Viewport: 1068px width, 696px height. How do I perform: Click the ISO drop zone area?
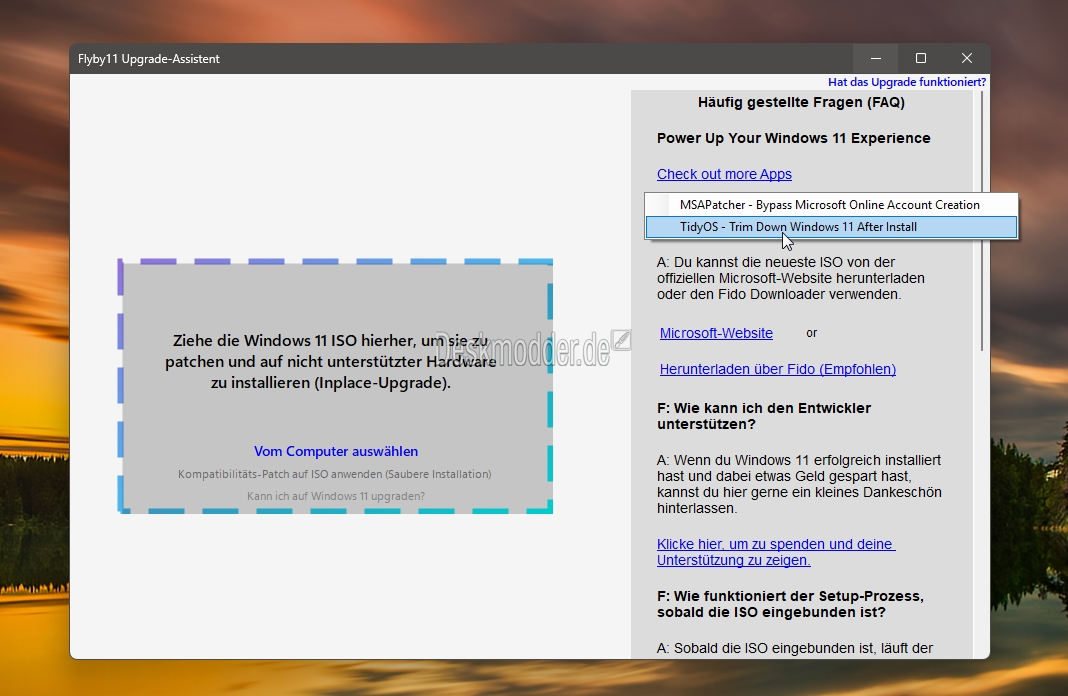click(x=335, y=386)
